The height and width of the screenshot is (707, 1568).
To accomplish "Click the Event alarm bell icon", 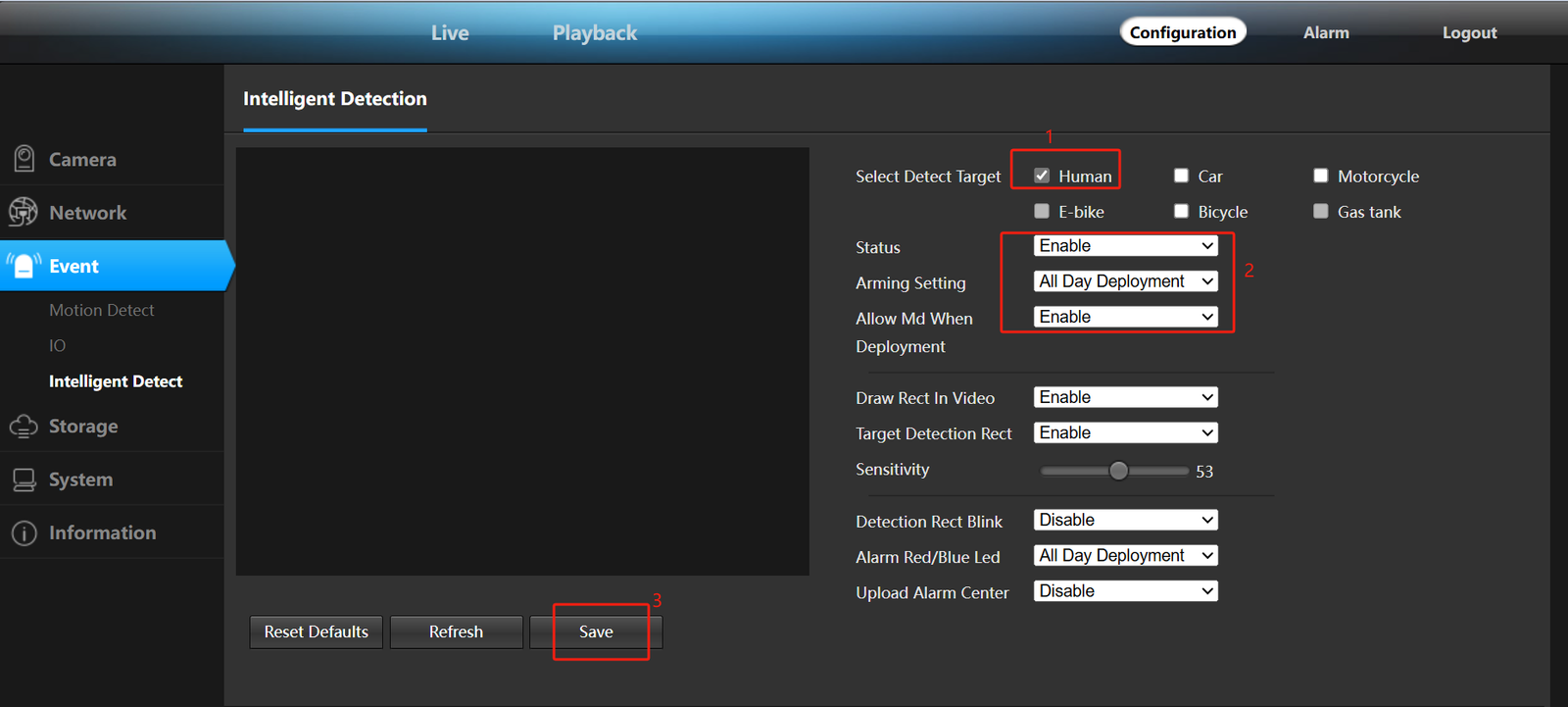I will 24,266.
